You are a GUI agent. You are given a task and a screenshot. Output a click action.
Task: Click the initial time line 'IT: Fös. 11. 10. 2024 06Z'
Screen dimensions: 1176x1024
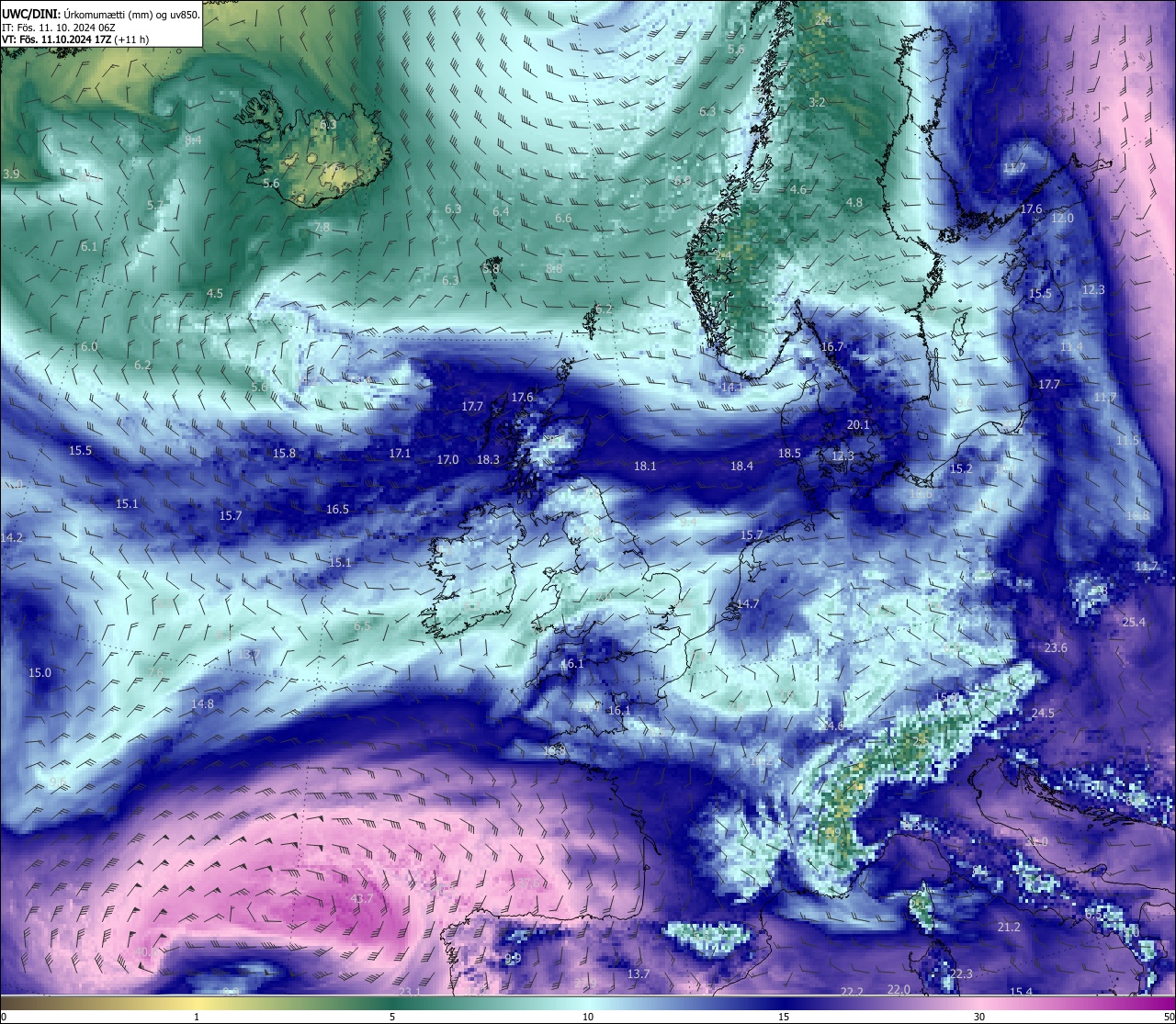click(59, 28)
